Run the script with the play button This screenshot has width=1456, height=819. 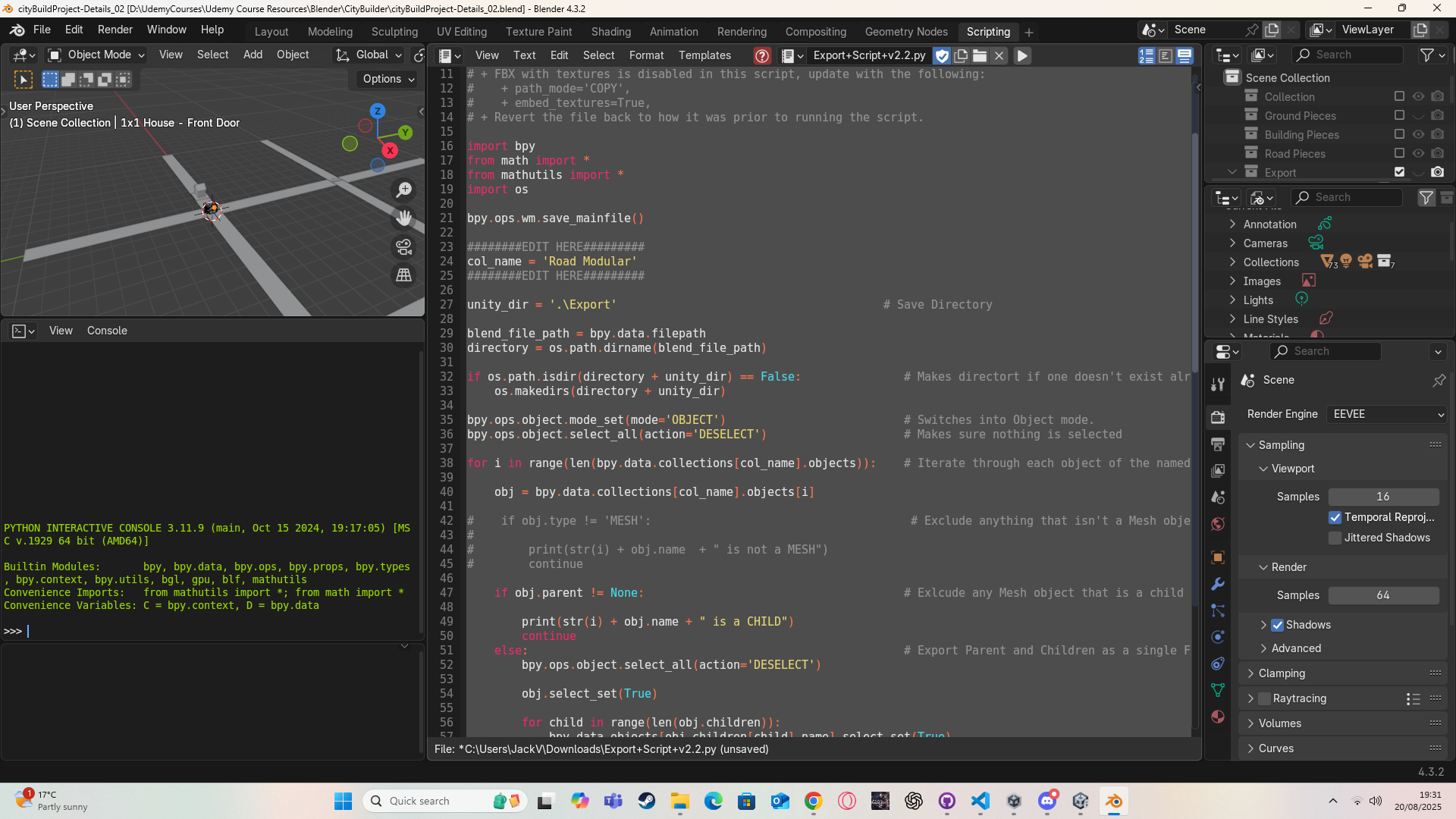pos(1022,55)
